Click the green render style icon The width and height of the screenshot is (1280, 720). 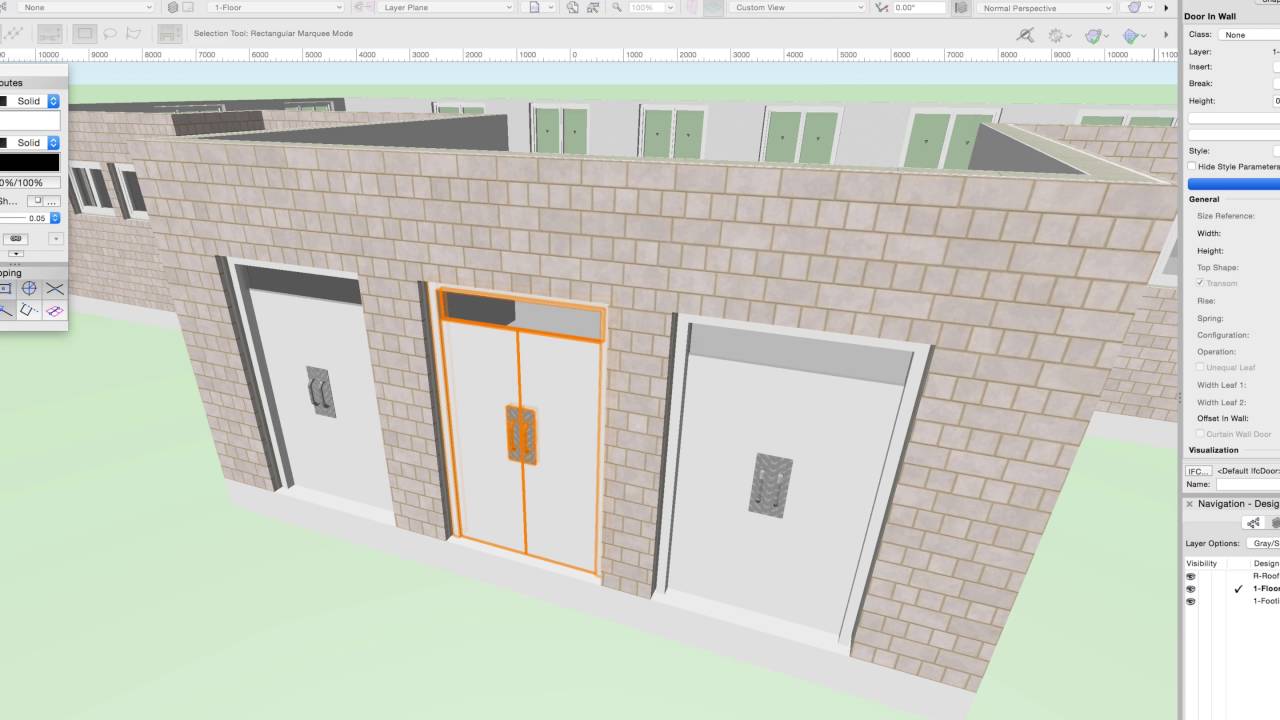pos(1095,35)
